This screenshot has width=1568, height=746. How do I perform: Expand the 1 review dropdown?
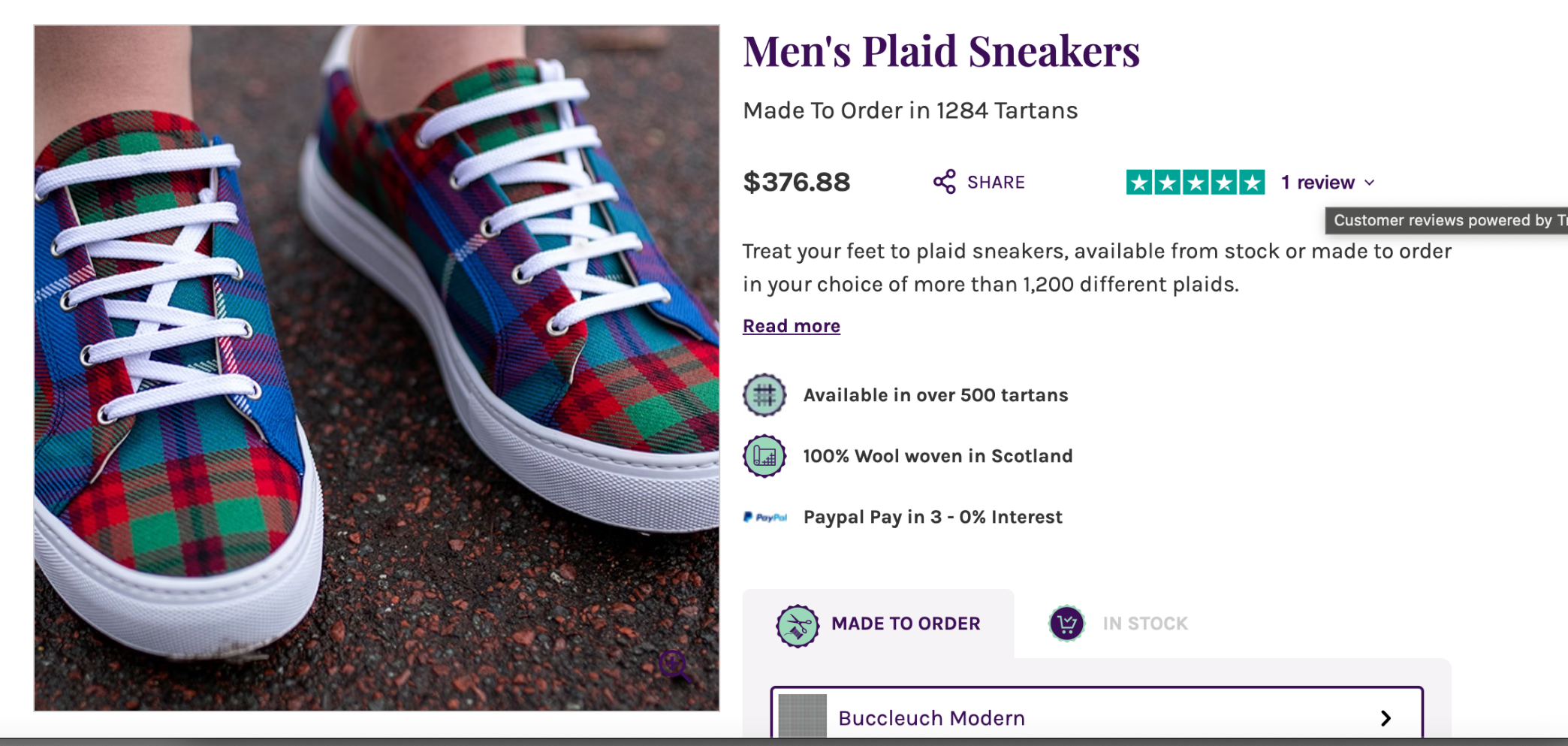pos(1328,183)
